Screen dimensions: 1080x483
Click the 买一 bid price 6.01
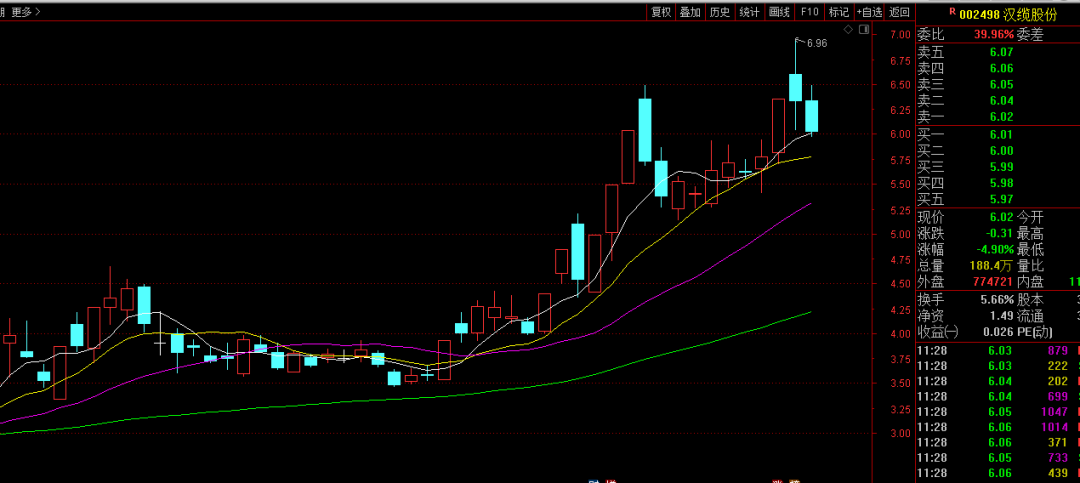1001,134
